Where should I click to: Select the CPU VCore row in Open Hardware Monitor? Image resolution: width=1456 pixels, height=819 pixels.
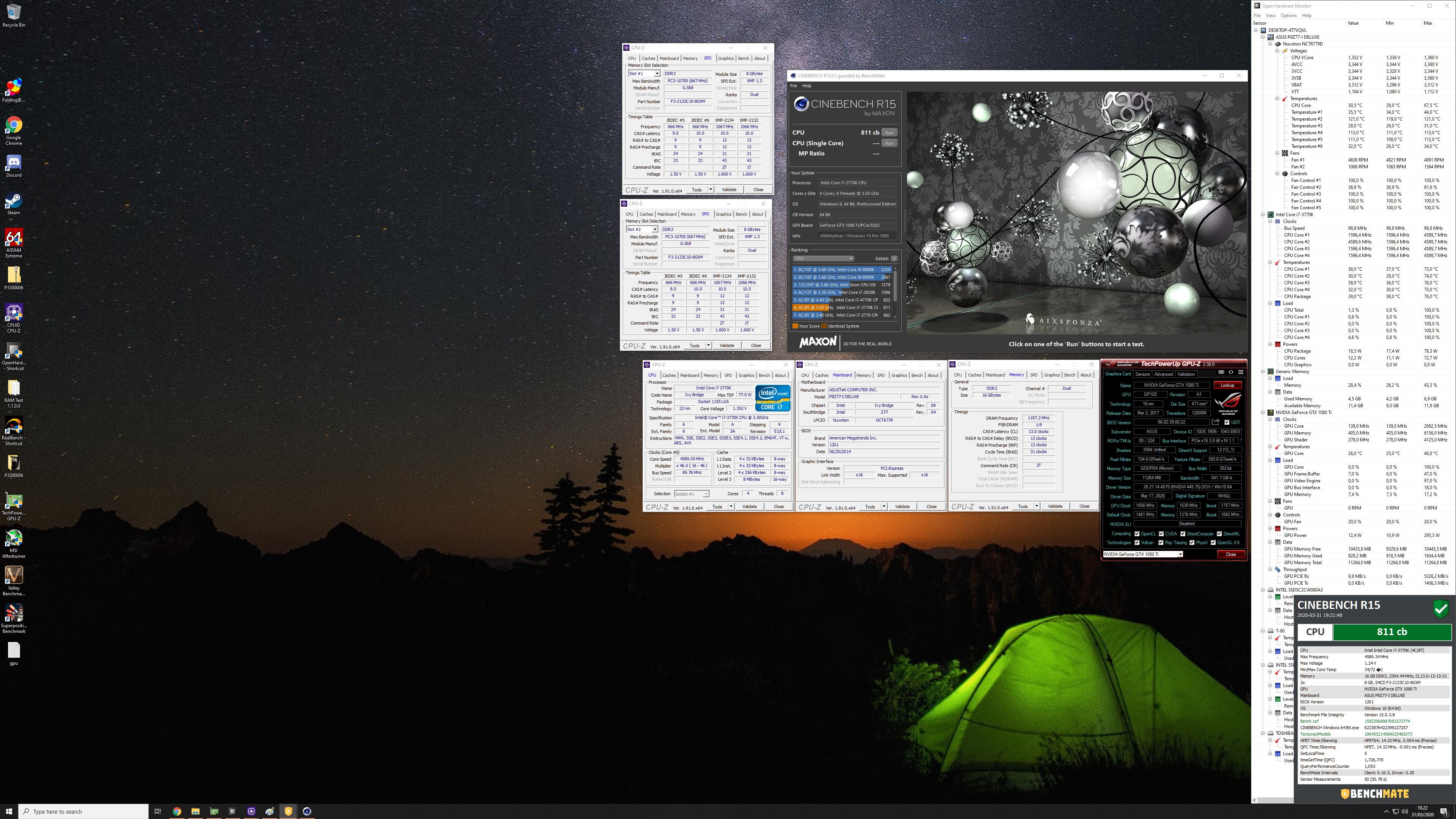[1353, 58]
